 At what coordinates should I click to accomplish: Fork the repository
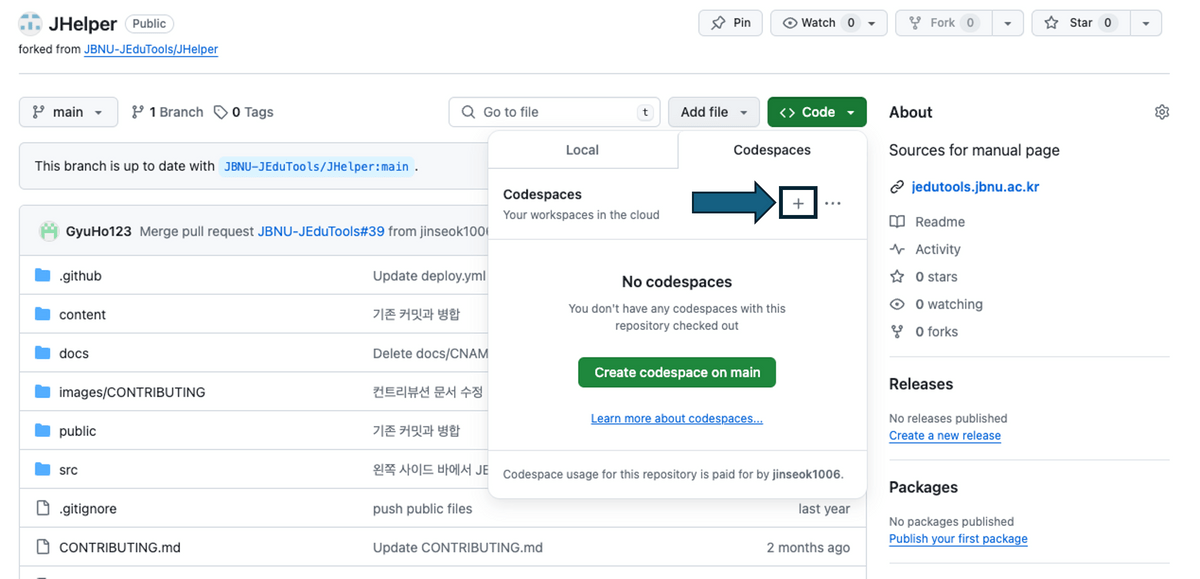pos(941,22)
